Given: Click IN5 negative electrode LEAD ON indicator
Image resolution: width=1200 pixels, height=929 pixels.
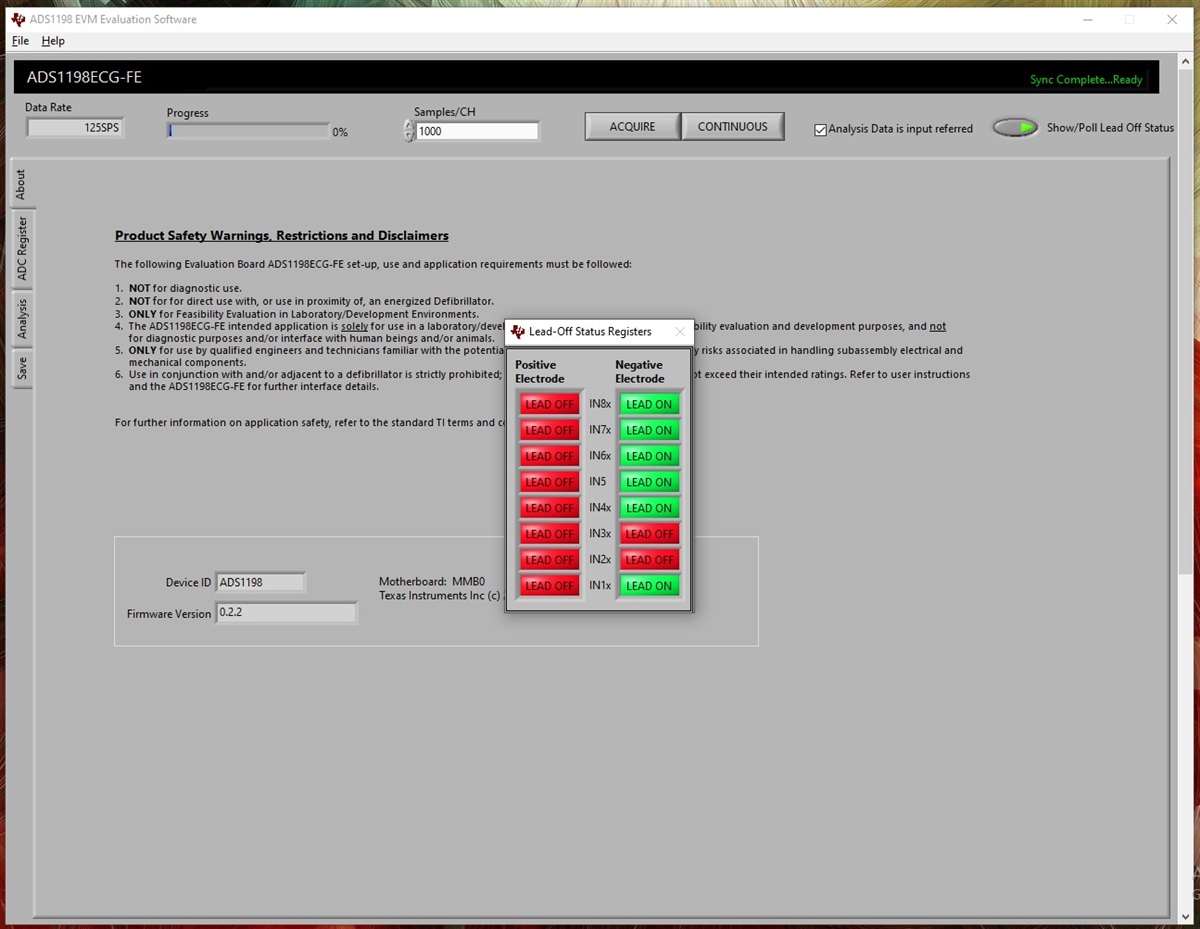Looking at the screenshot, I should (649, 482).
